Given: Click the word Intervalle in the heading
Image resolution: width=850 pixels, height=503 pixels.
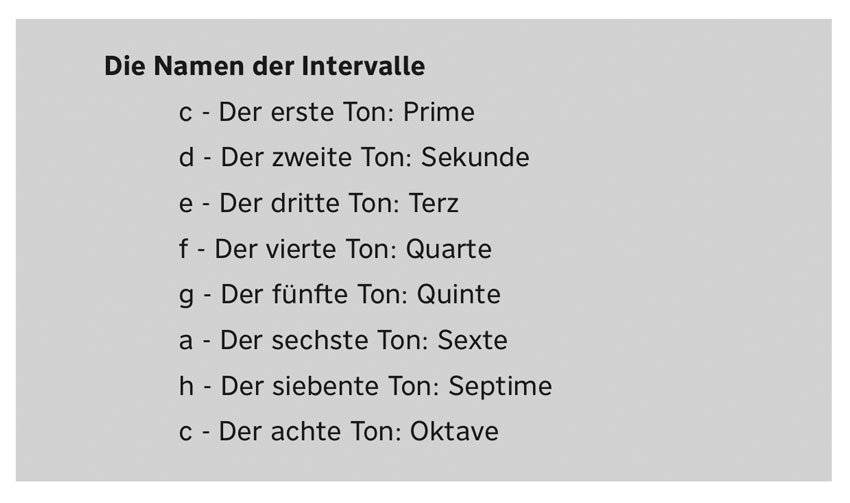Looking at the screenshot, I should pos(363,66).
